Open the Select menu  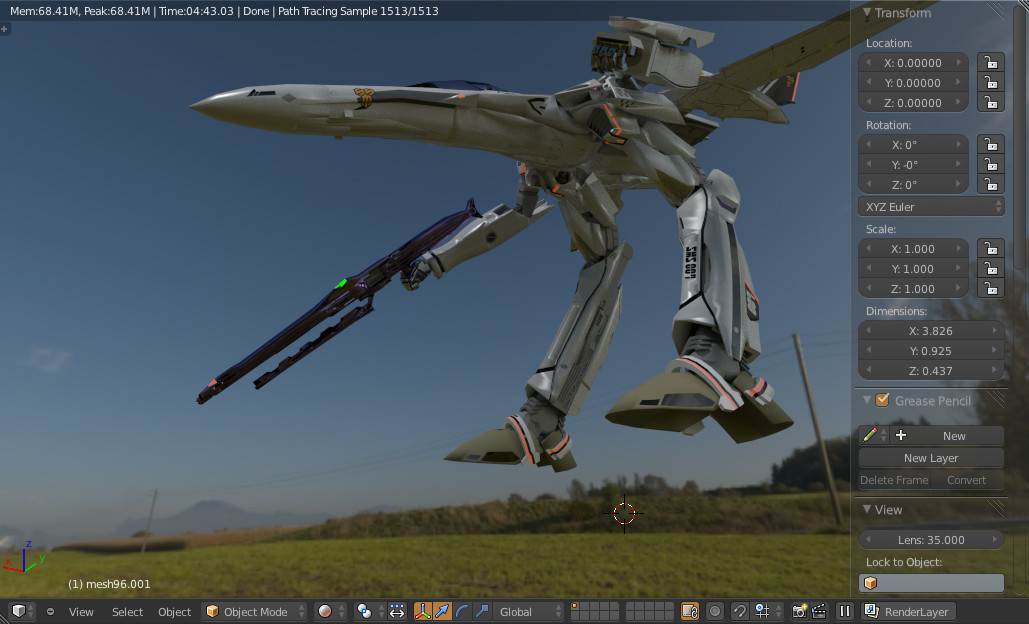click(127, 612)
